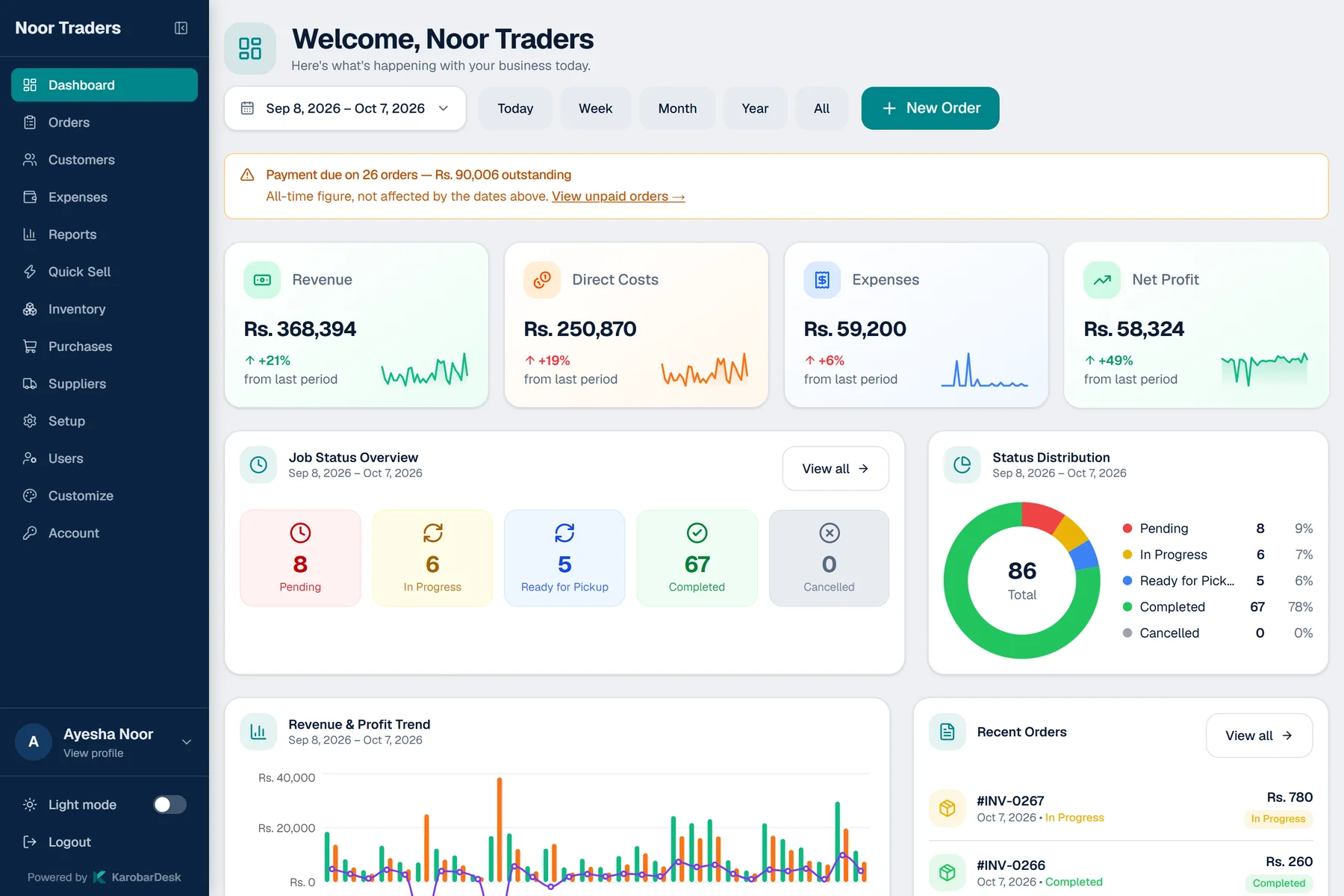Click the Inventory boxes icon
The height and width of the screenshot is (896, 1344).
click(30, 309)
